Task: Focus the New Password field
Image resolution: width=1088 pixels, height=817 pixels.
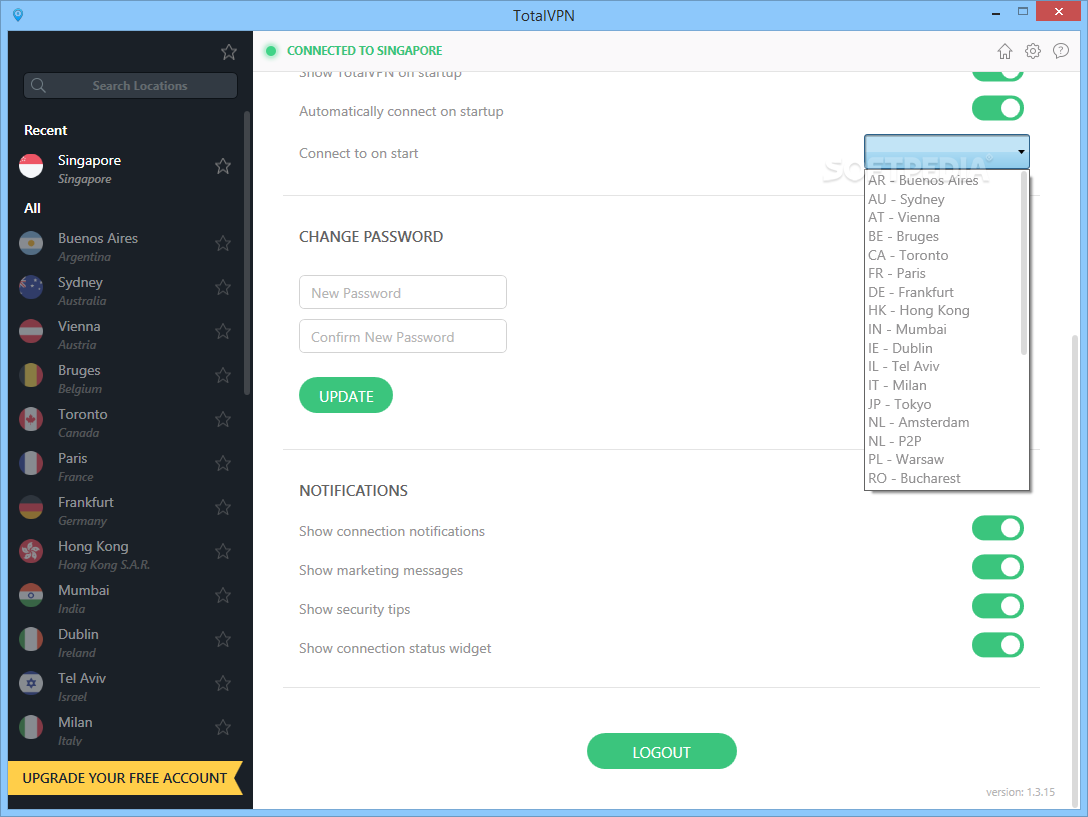Action: tap(402, 292)
